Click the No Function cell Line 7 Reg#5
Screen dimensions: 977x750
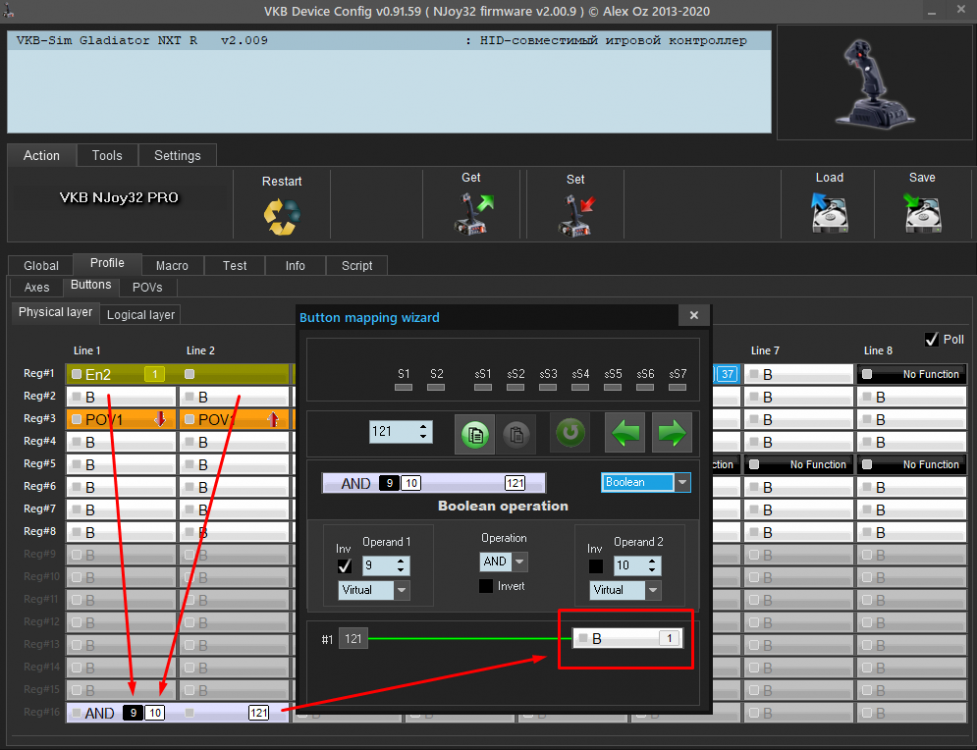[798, 465]
